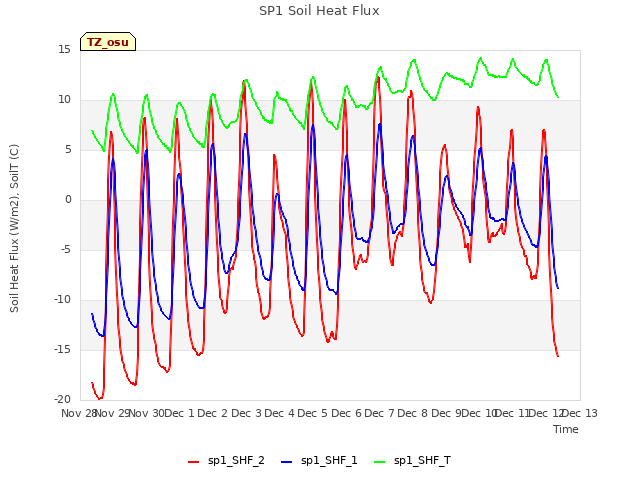The image size is (640, 480).
Task: Click the y-axis value -20
Action: [62, 400]
